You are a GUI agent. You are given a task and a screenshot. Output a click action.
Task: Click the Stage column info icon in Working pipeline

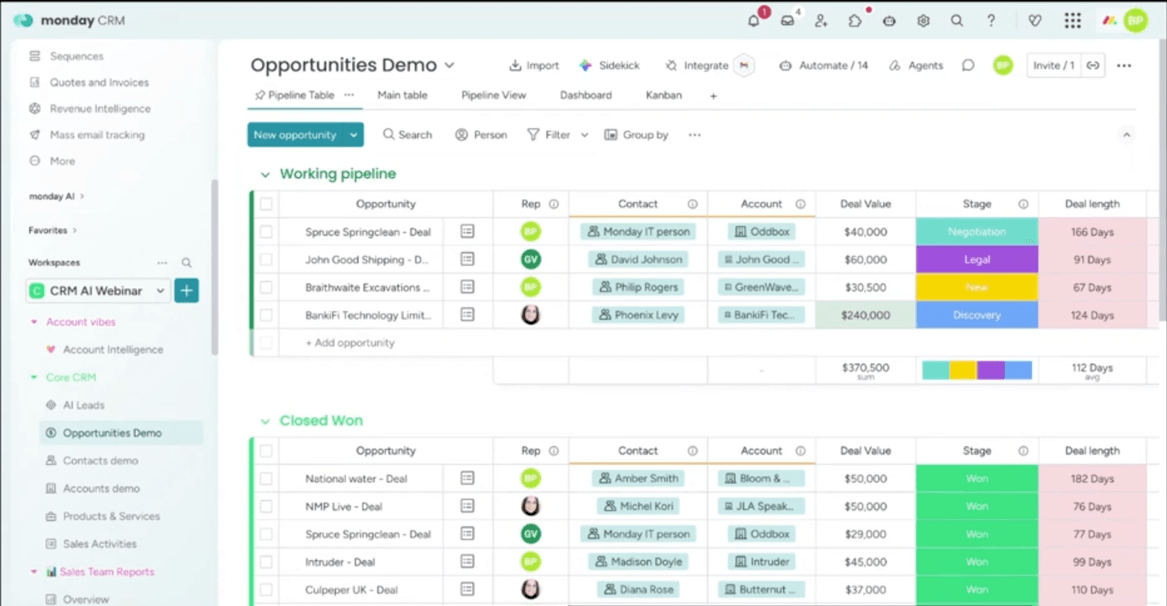(x=1023, y=204)
